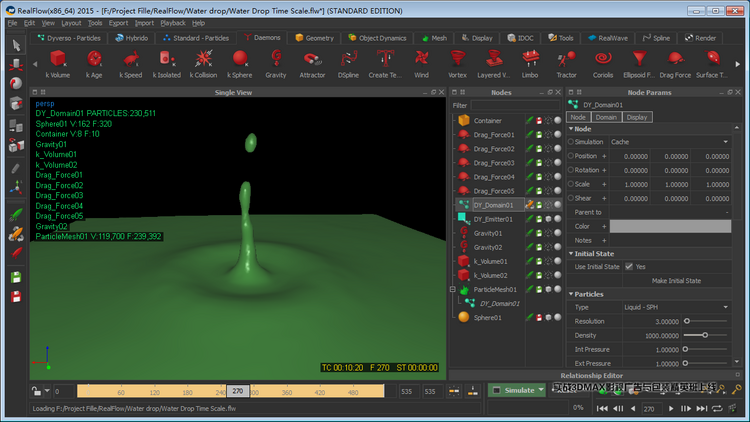Add a Layered Vortex daemon
The width and height of the screenshot is (750, 422).
tap(494, 64)
